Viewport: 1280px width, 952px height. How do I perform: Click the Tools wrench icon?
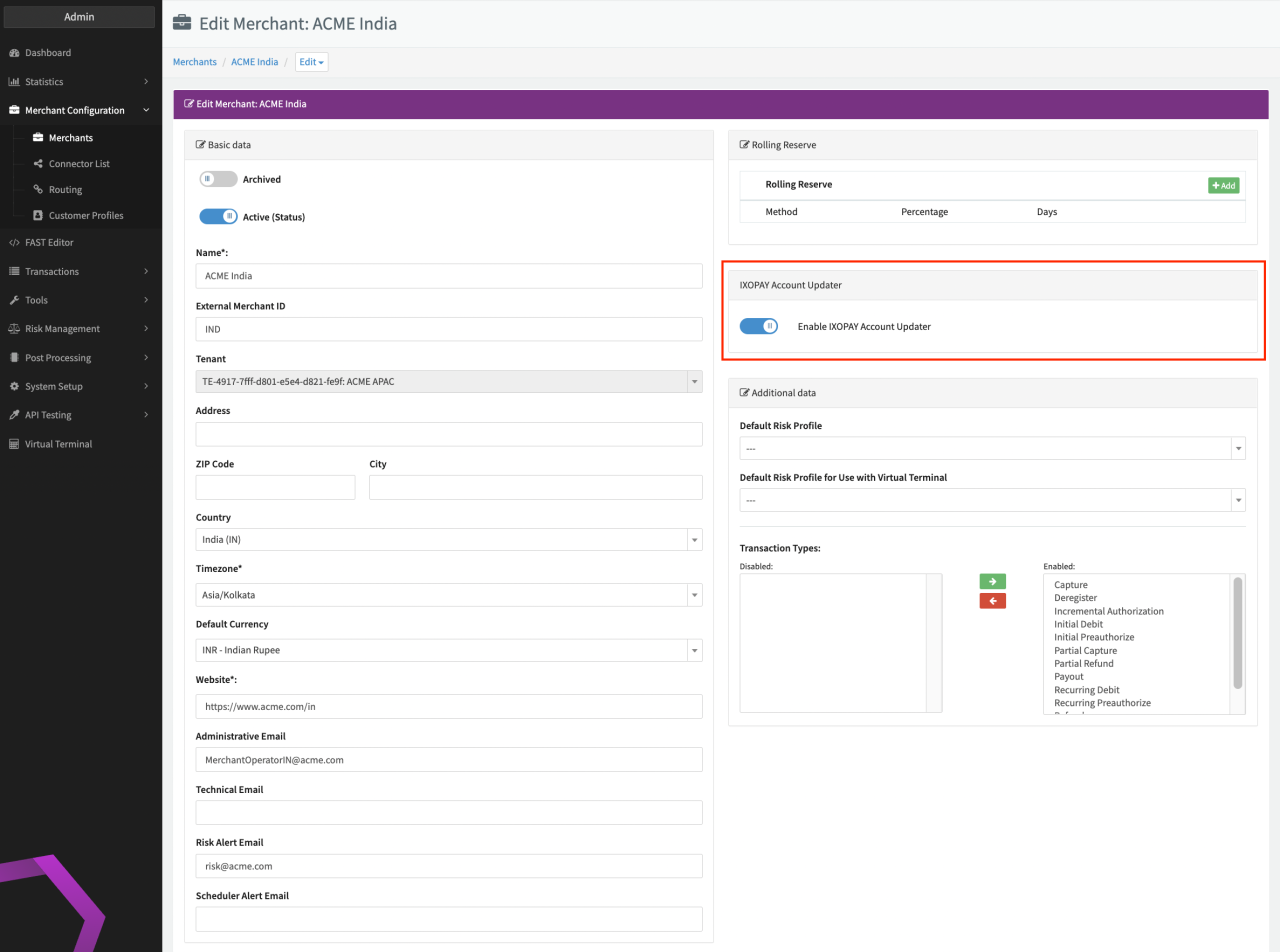(x=15, y=300)
